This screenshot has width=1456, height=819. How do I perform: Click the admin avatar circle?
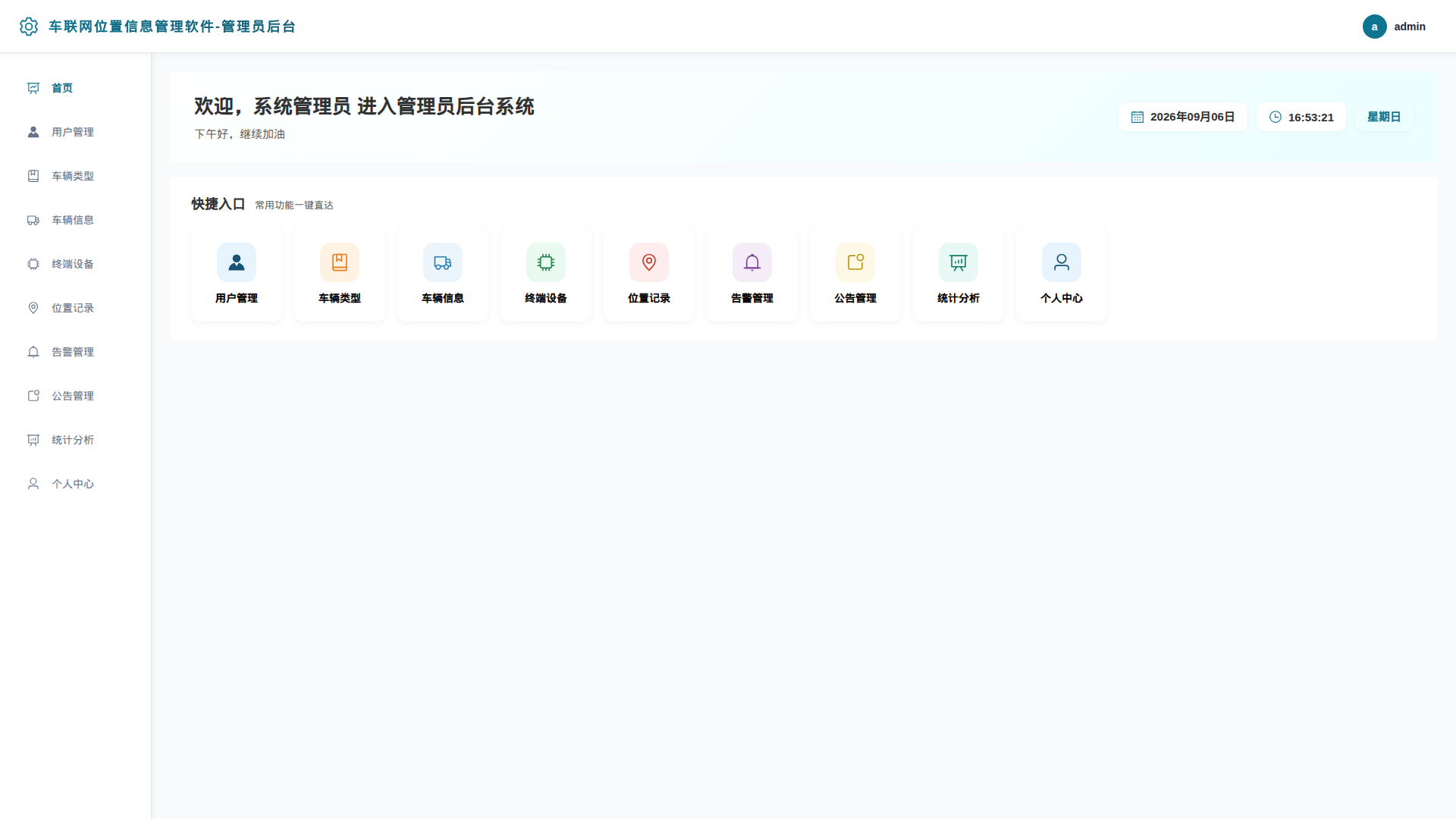coord(1375,27)
